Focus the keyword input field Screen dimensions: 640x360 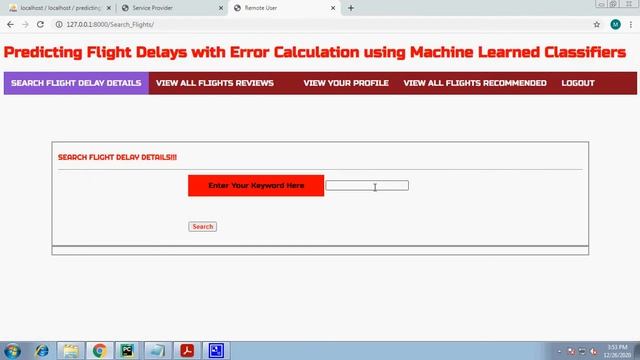coord(367,185)
